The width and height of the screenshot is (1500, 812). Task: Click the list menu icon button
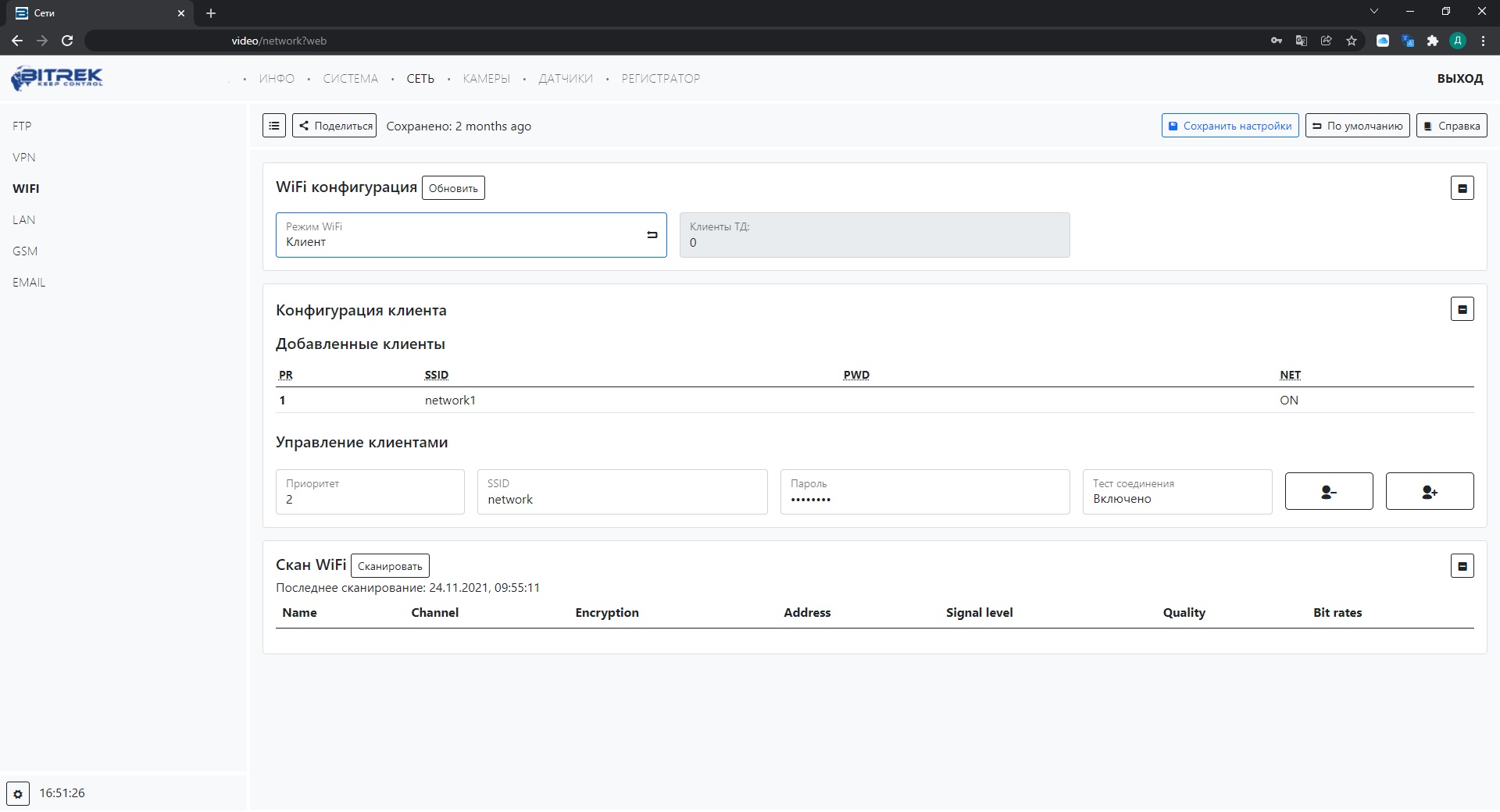(x=273, y=126)
